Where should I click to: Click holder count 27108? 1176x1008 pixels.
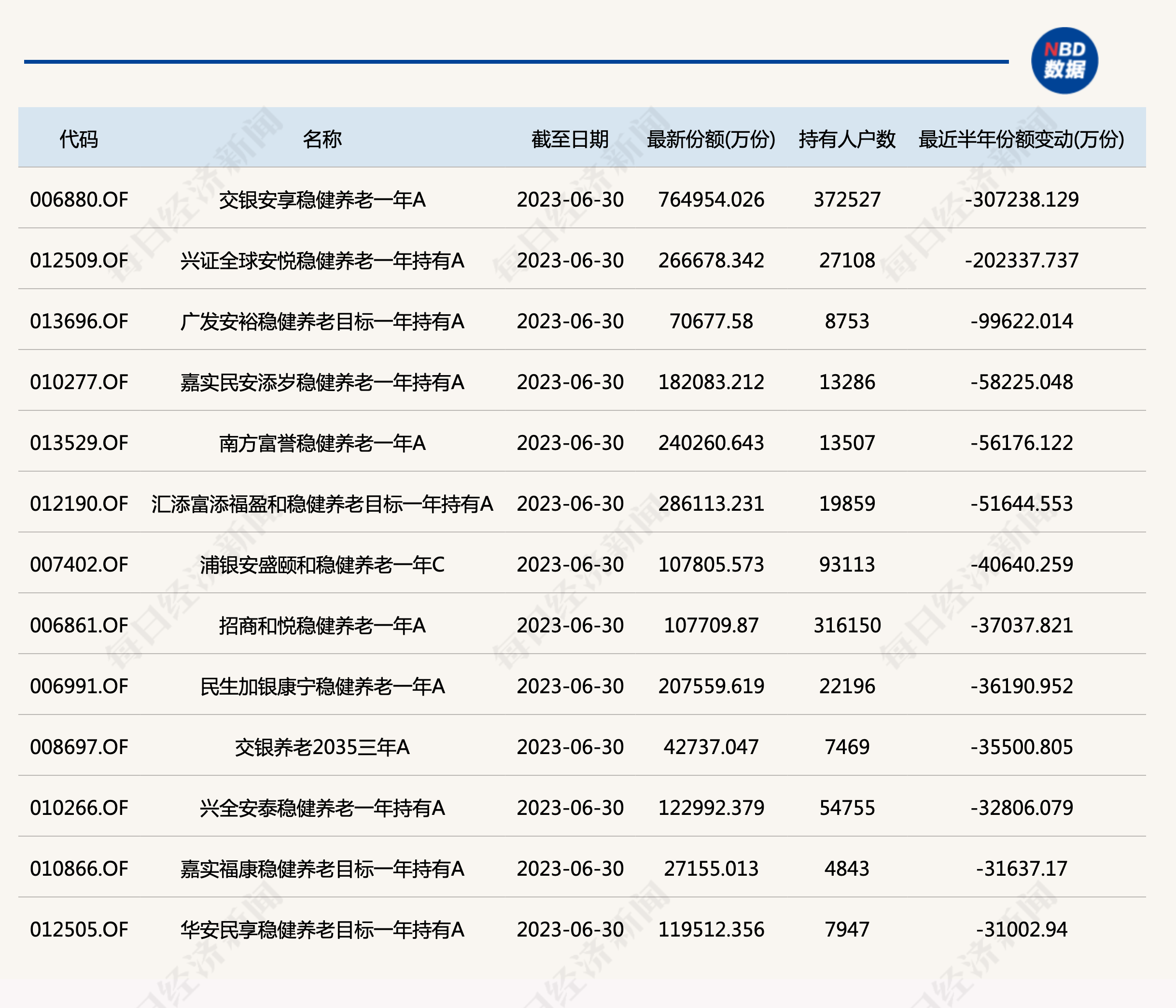click(847, 261)
